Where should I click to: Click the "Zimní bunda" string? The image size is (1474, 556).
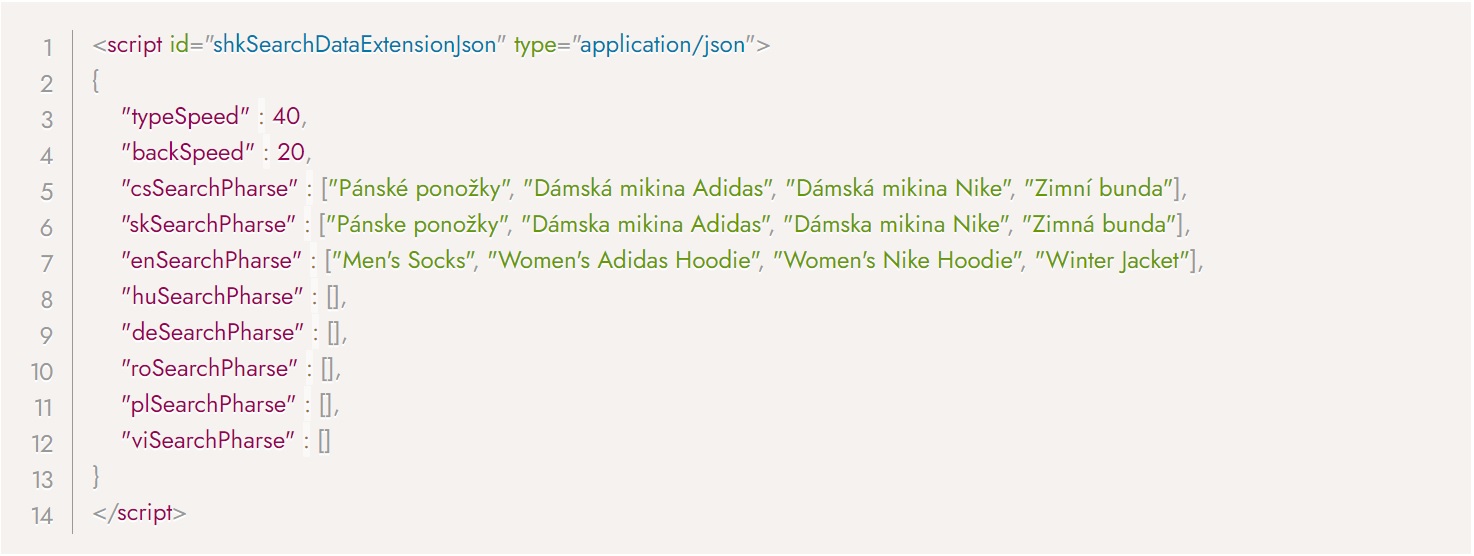1099,189
